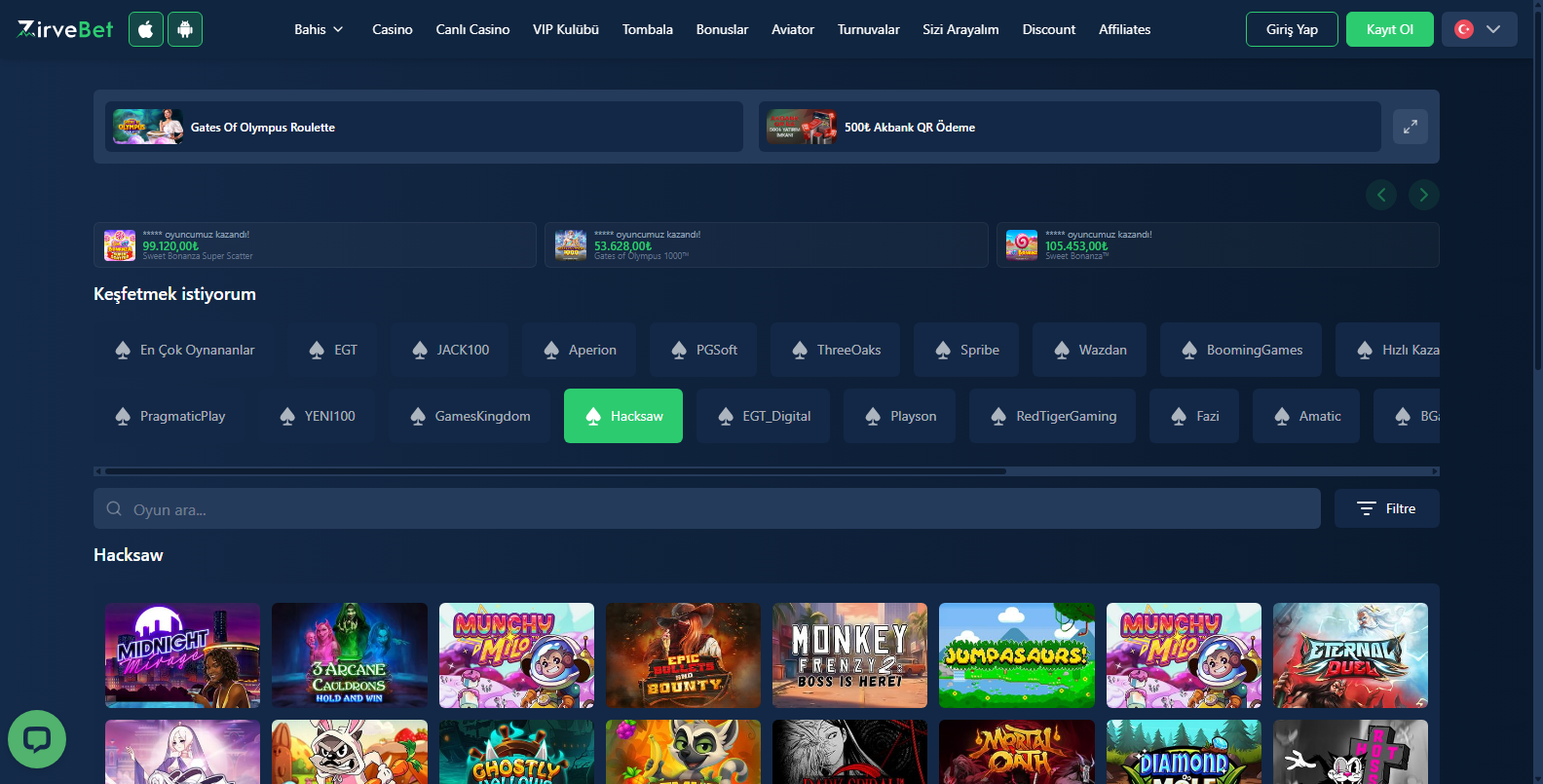Screen dimensions: 1543x784
Task: Open the live chat support bubble
Action: pos(37,739)
